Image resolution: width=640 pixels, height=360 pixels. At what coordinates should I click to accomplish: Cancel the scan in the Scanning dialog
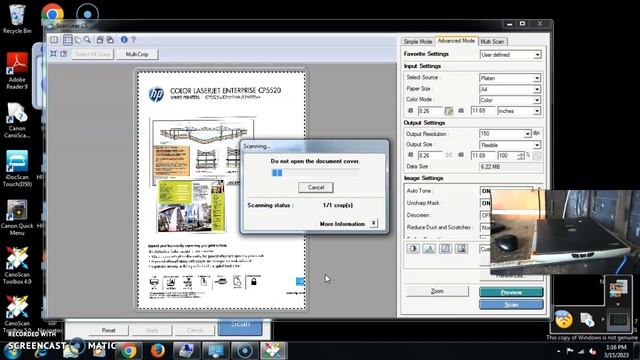click(316, 187)
